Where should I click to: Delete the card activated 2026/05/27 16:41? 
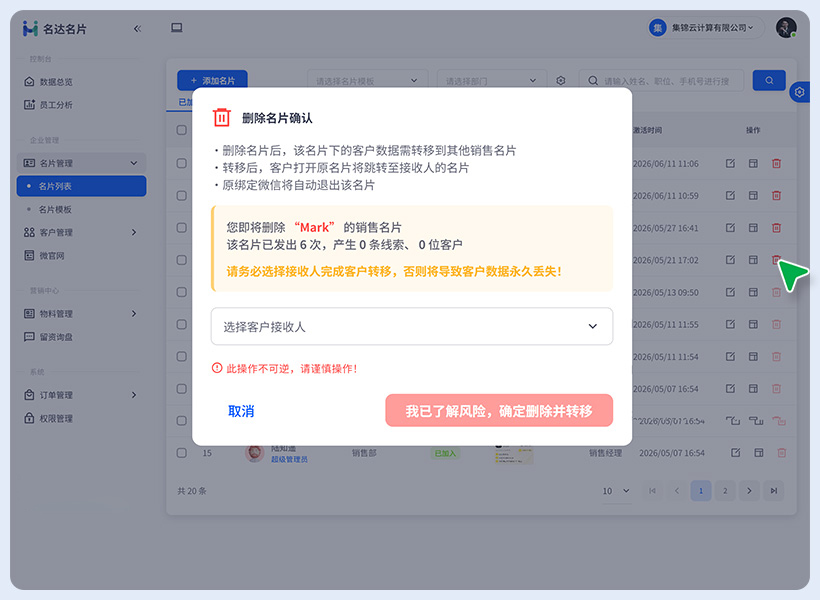777,228
